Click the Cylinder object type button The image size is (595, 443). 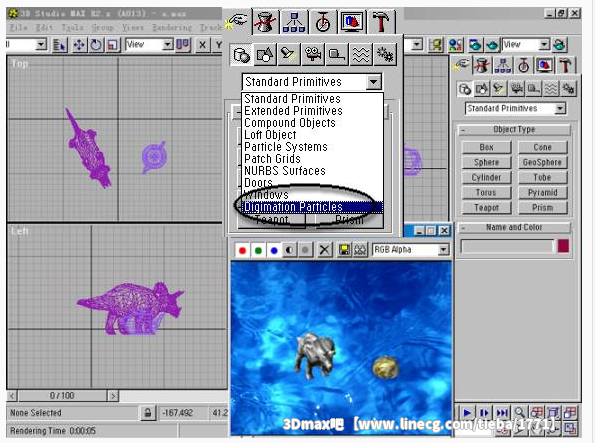pyautogui.click(x=486, y=178)
